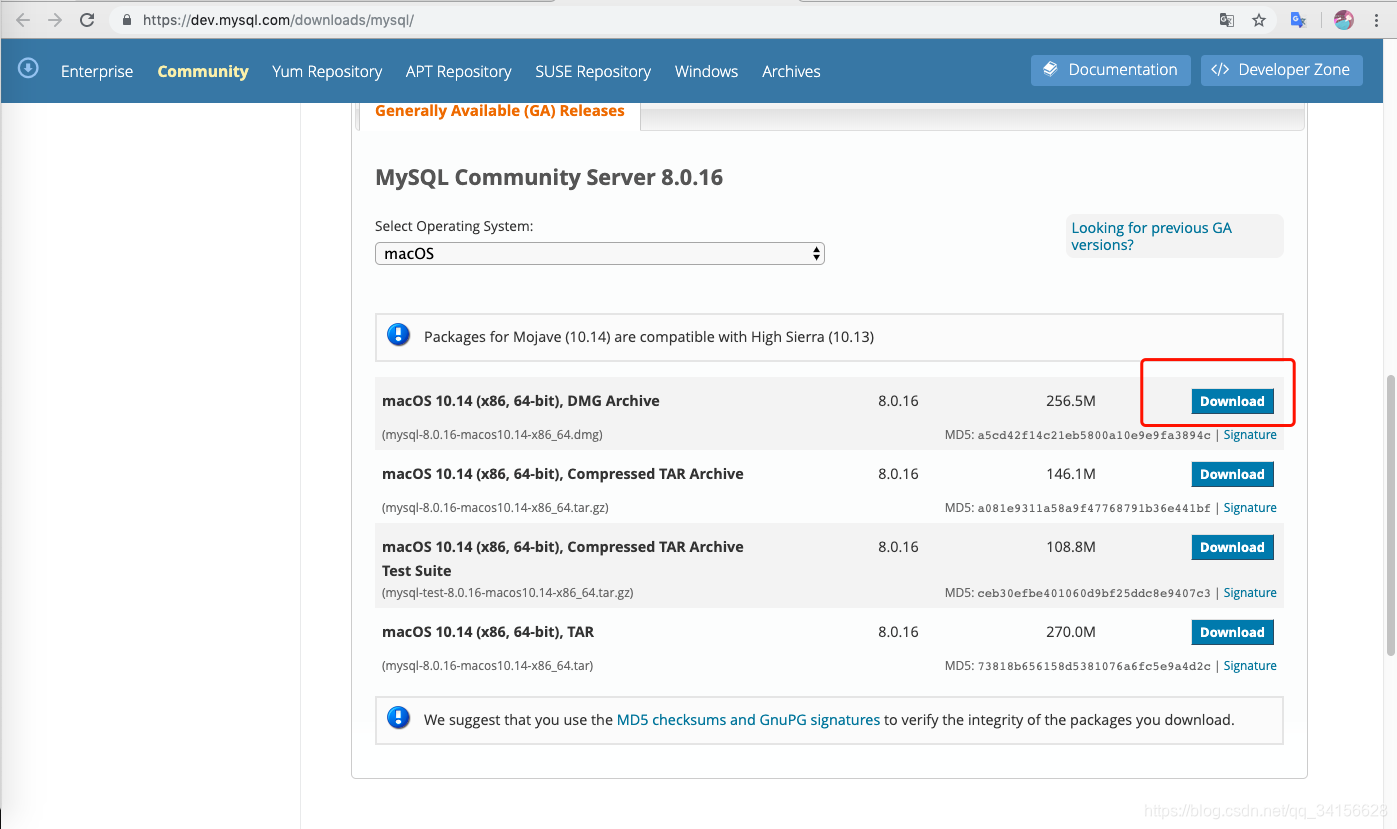Open the Signature link for the DMG file
This screenshot has width=1397, height=829.
tap(1250, 435)
